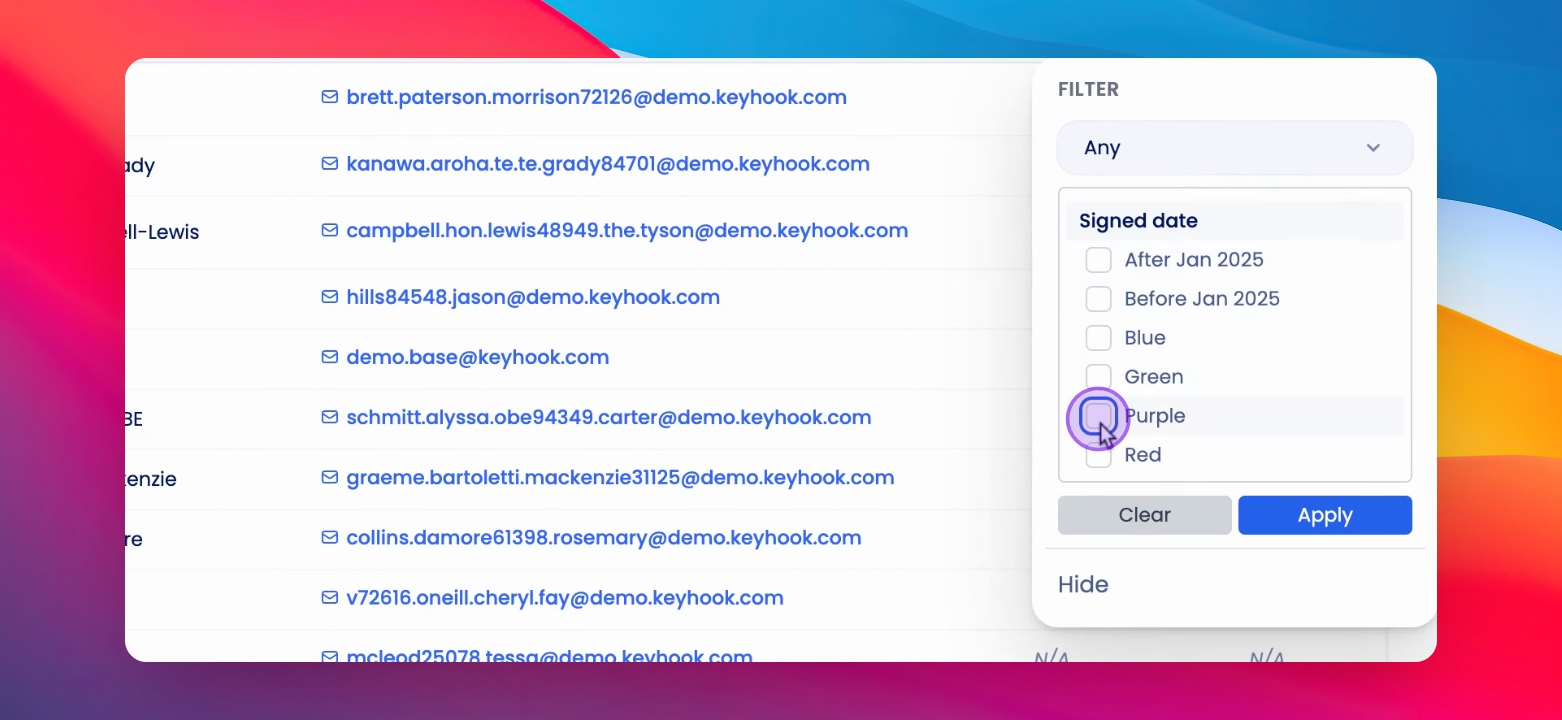
Task: Apply the selected filters
Action: click(x=1325, y=515)
